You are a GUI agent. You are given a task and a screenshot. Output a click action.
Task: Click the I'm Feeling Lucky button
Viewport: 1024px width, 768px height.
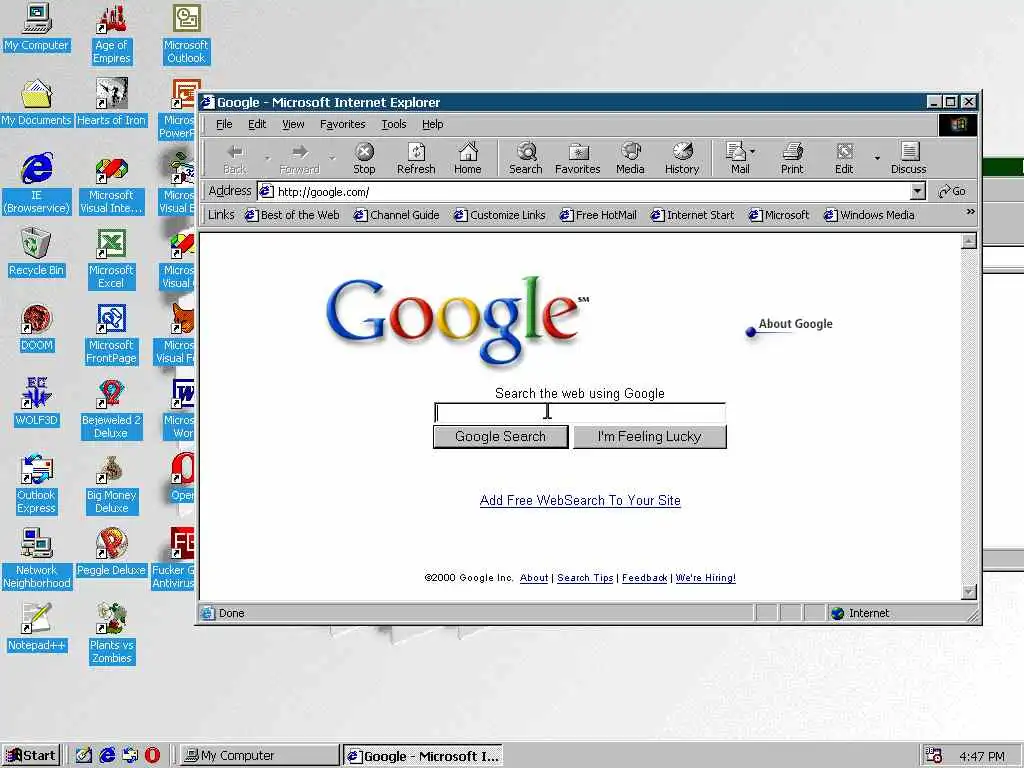coord(650,436)
